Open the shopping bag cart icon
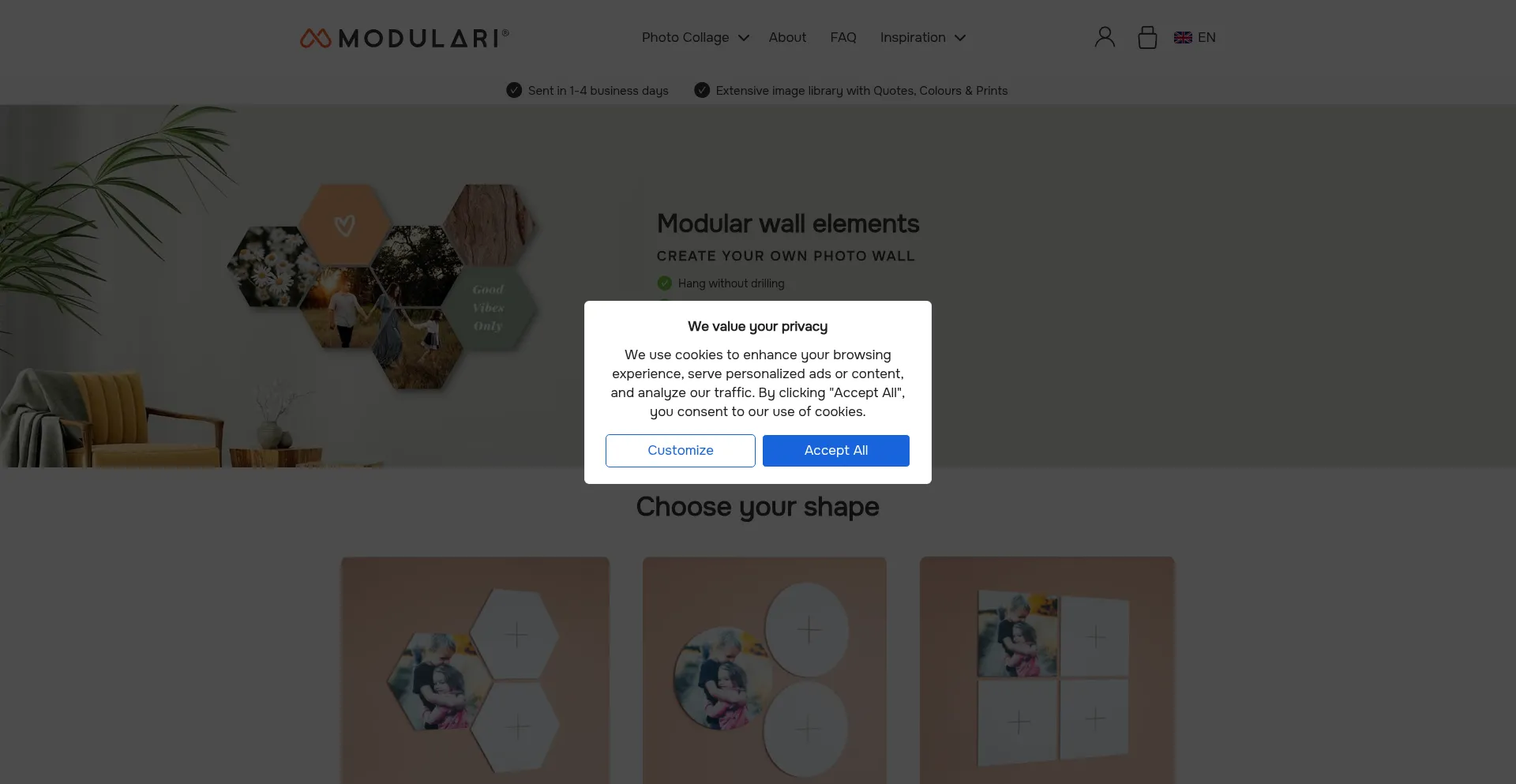The width and height of the screenshot is (1516, 784). point(1147,37)
